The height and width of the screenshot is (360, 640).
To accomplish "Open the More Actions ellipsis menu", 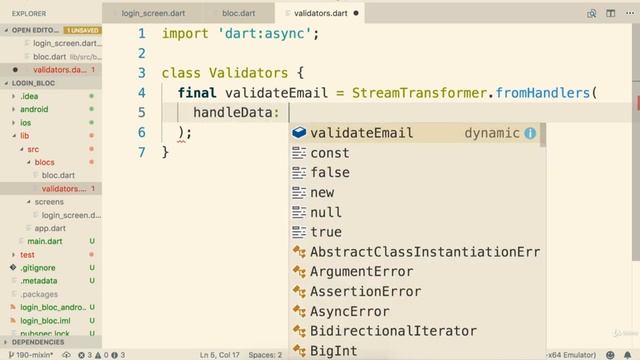I will coord(630,13).
